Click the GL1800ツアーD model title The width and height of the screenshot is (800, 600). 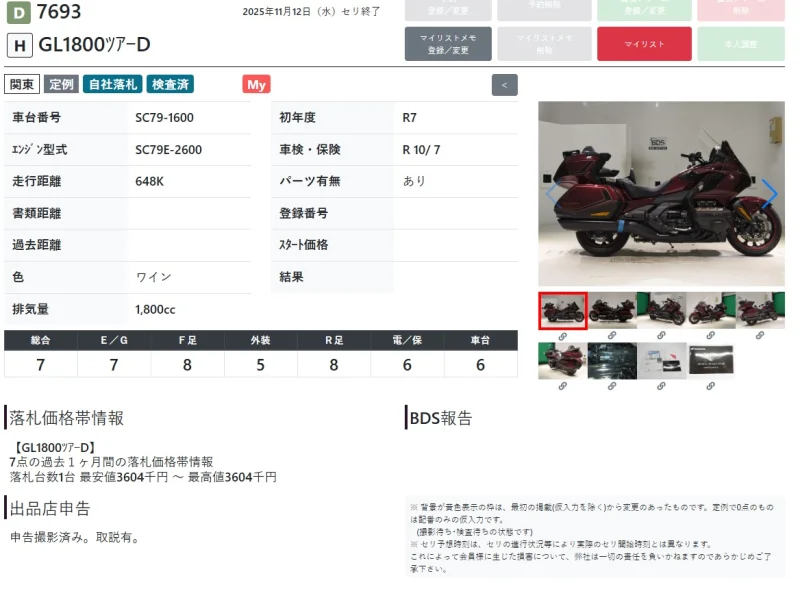(94, 45)
